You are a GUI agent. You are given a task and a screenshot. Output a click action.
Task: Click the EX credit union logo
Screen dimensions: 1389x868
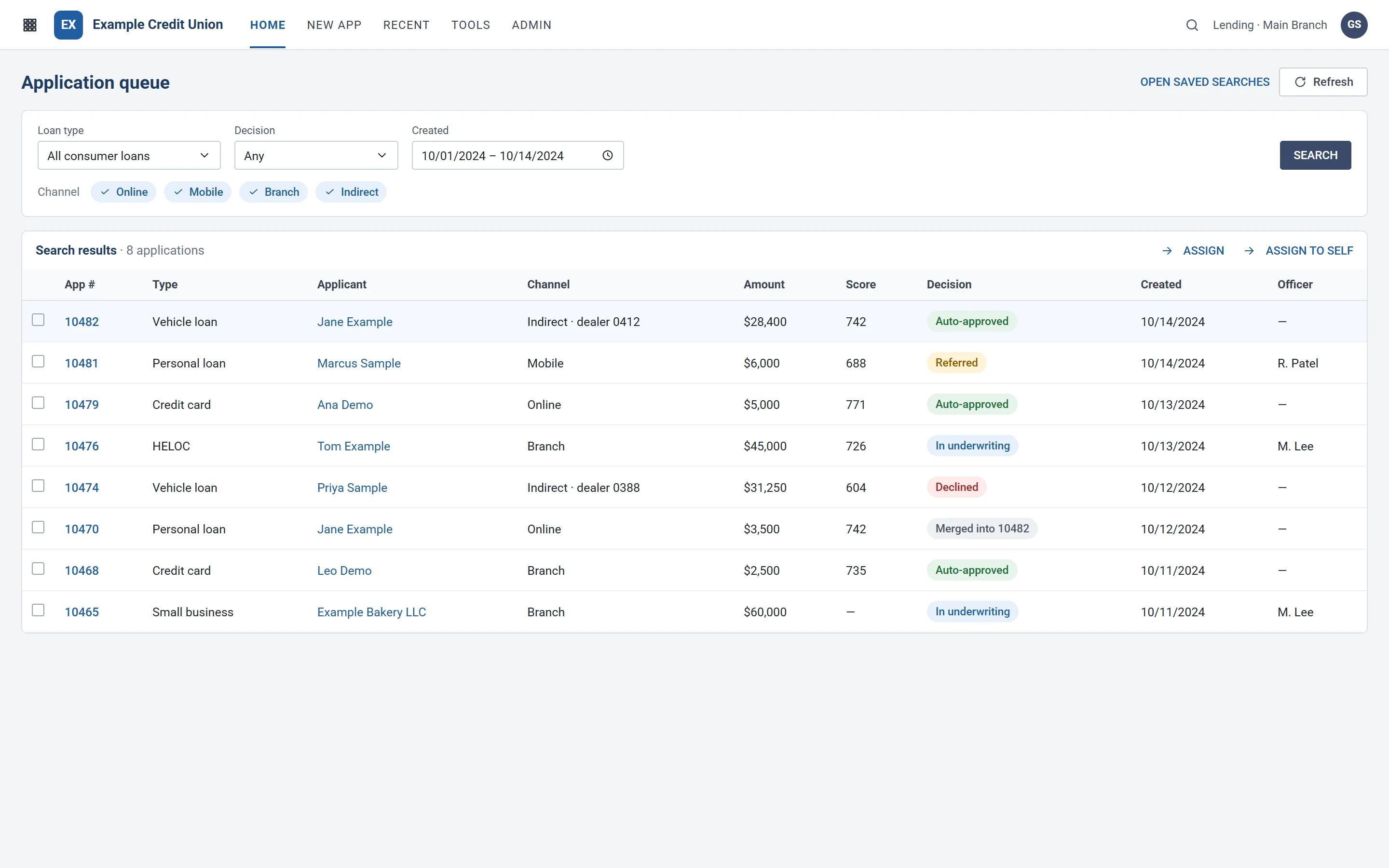(x=68, y=25)
